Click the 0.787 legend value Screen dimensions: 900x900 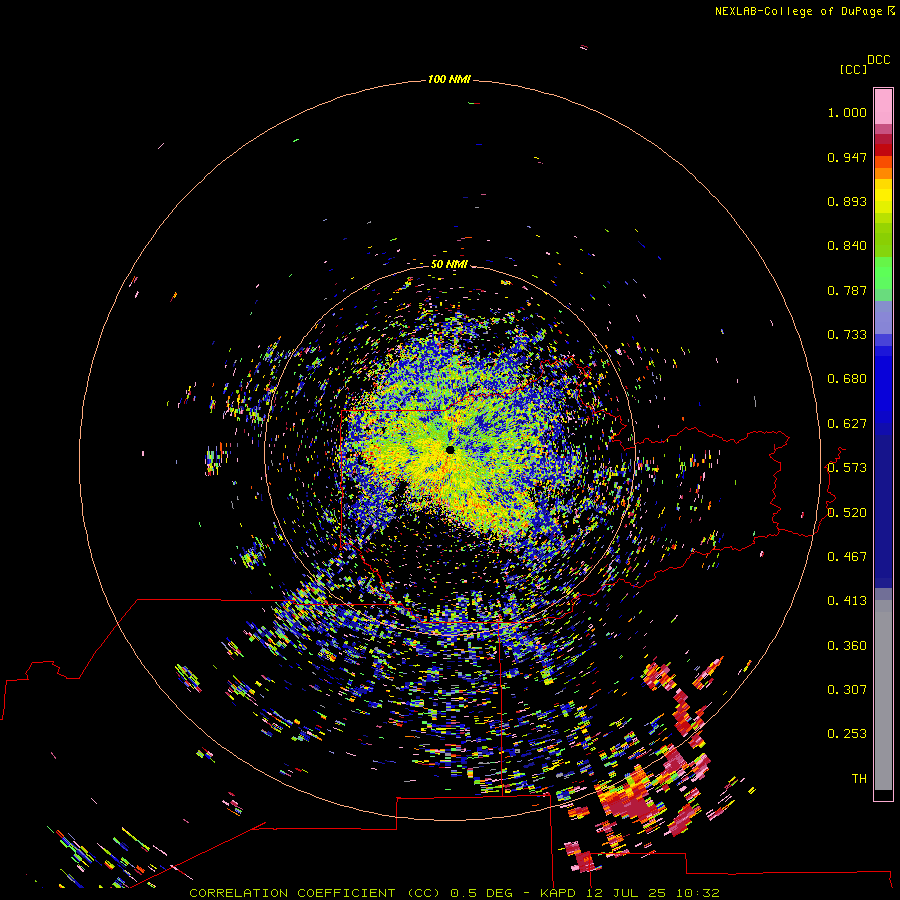pos(847,290)
